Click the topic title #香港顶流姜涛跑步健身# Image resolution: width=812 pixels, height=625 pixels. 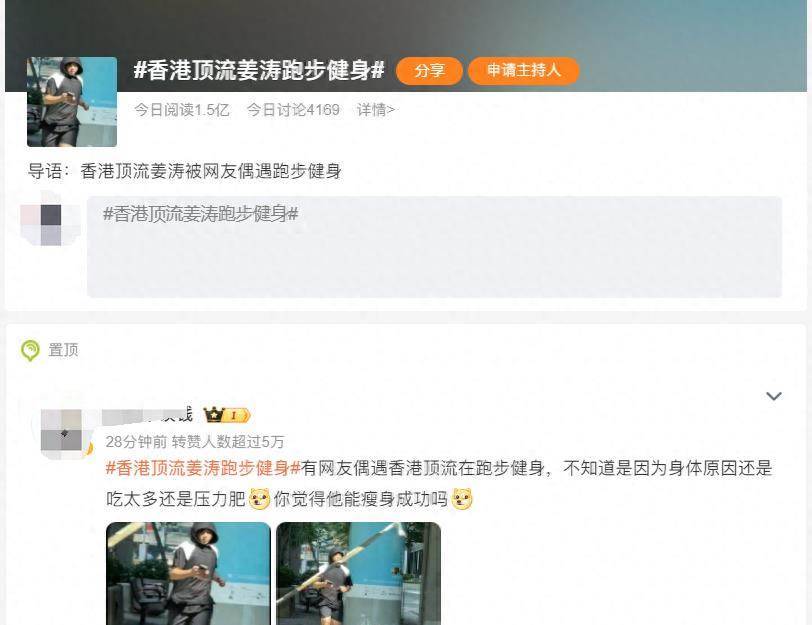click(x=259, y=70)
